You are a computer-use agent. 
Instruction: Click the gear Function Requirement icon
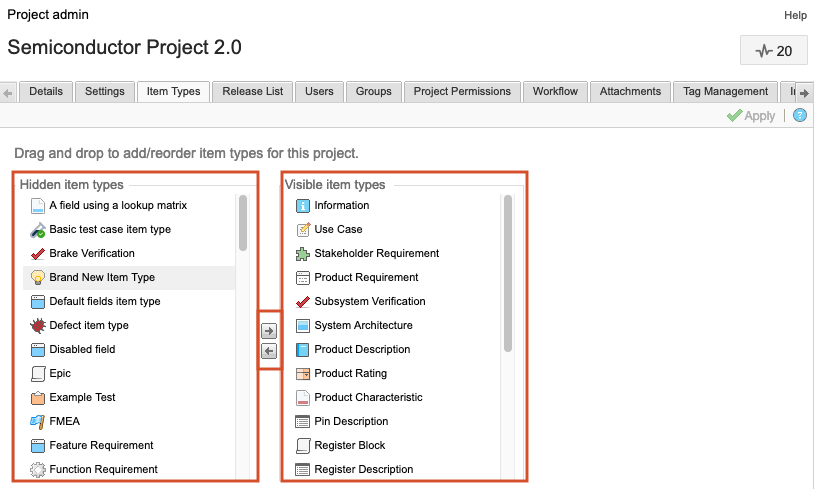point(38,469)
